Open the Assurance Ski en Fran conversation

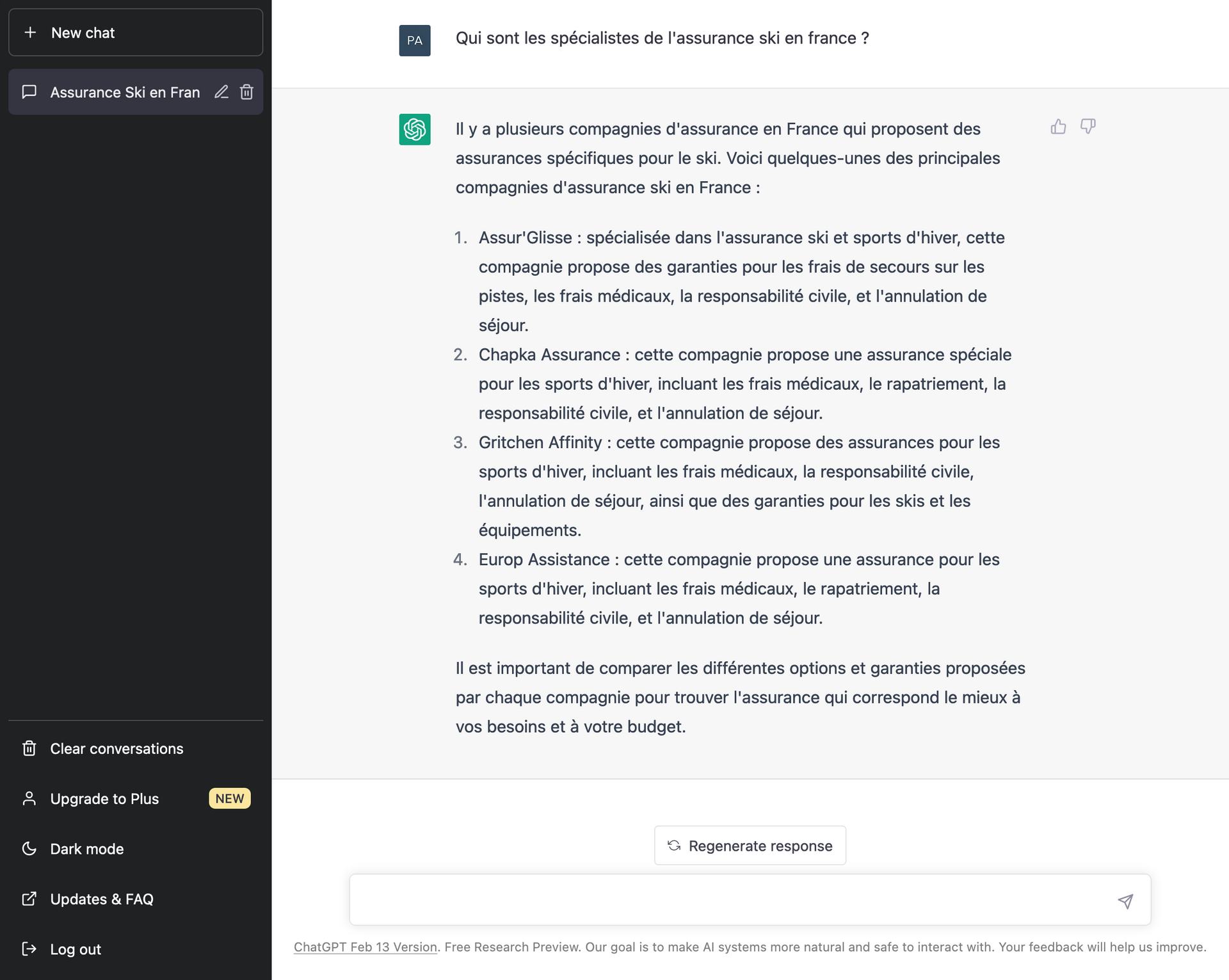(x=136, y=92)
